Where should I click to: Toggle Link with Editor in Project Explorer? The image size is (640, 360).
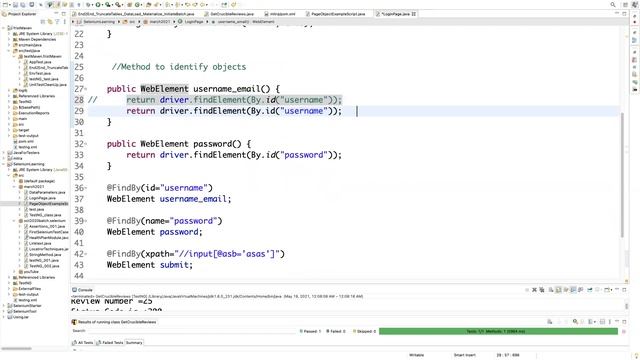click(50, 22)
